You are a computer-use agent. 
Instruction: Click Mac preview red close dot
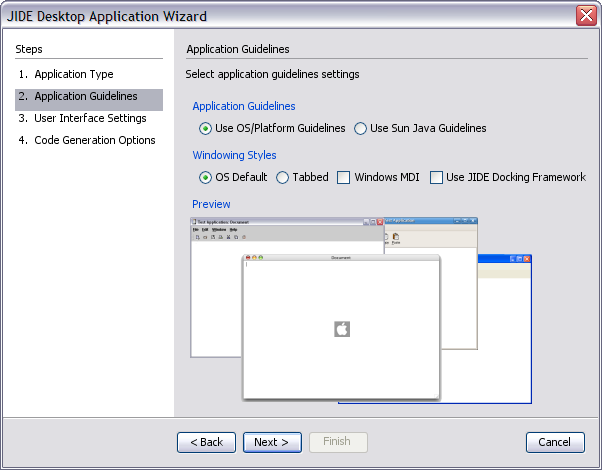point(248,258)
